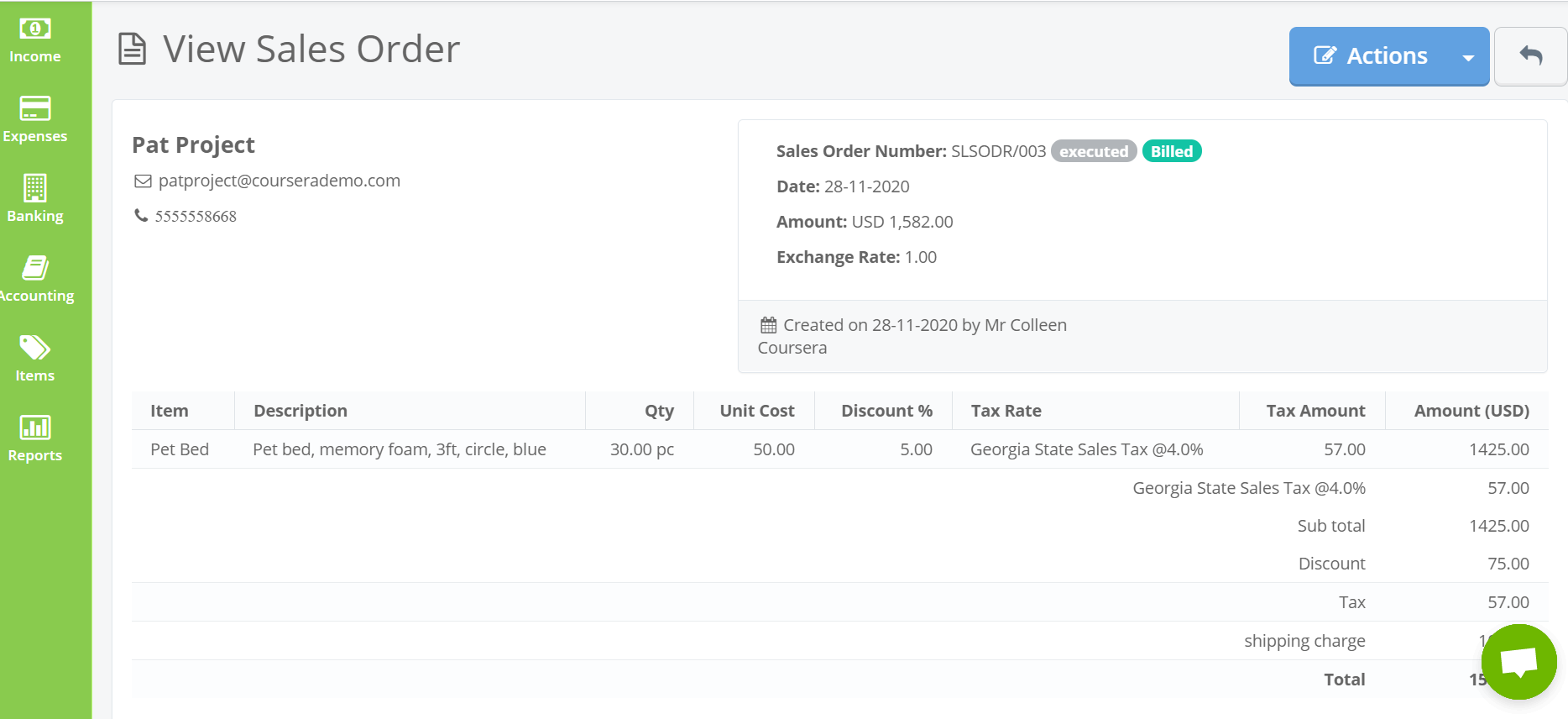Click the calendar icon near Created on
The image size is (1568, 719).
pos(768,325)
